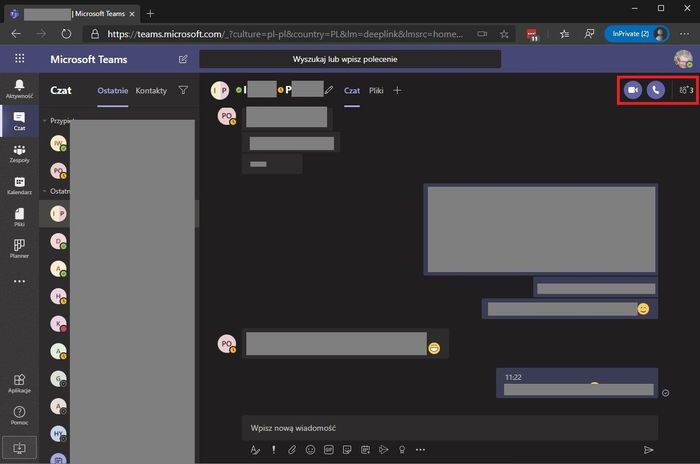The width and height of the screenshot is (700, 464).
Task: Open chat with contact K
Action: point(58,324)
